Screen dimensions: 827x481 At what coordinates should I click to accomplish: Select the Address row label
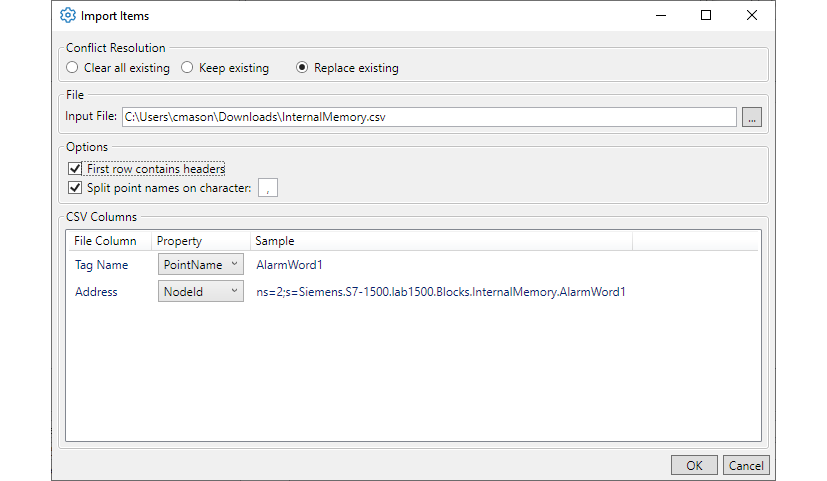96,292
